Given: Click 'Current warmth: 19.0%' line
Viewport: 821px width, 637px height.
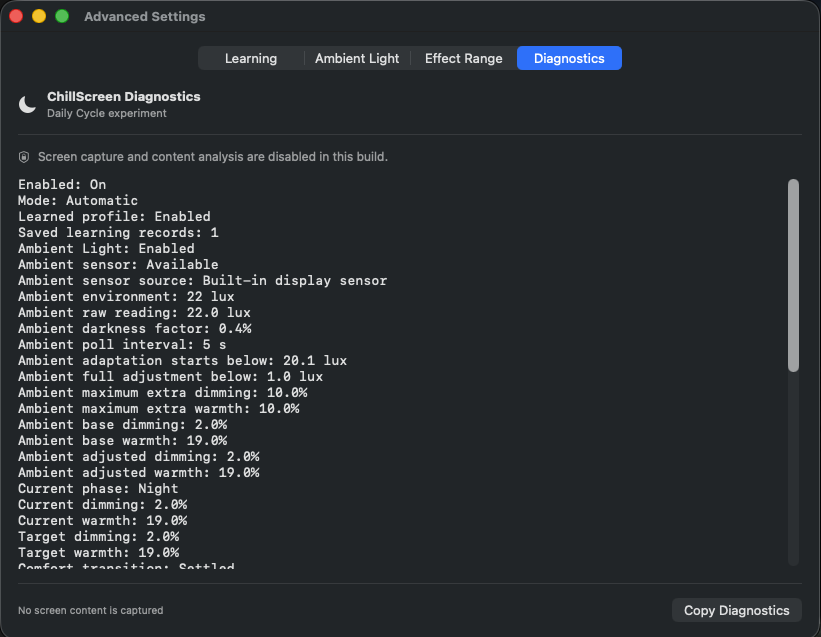Looking at the screenshot, I should (103, 520).
